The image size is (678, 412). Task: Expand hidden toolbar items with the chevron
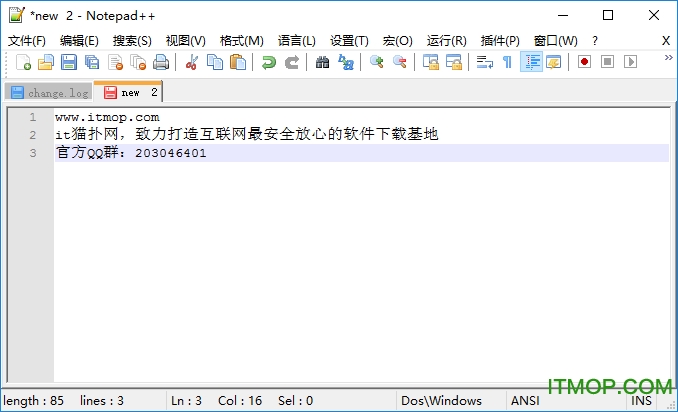[x=668, y=57]
